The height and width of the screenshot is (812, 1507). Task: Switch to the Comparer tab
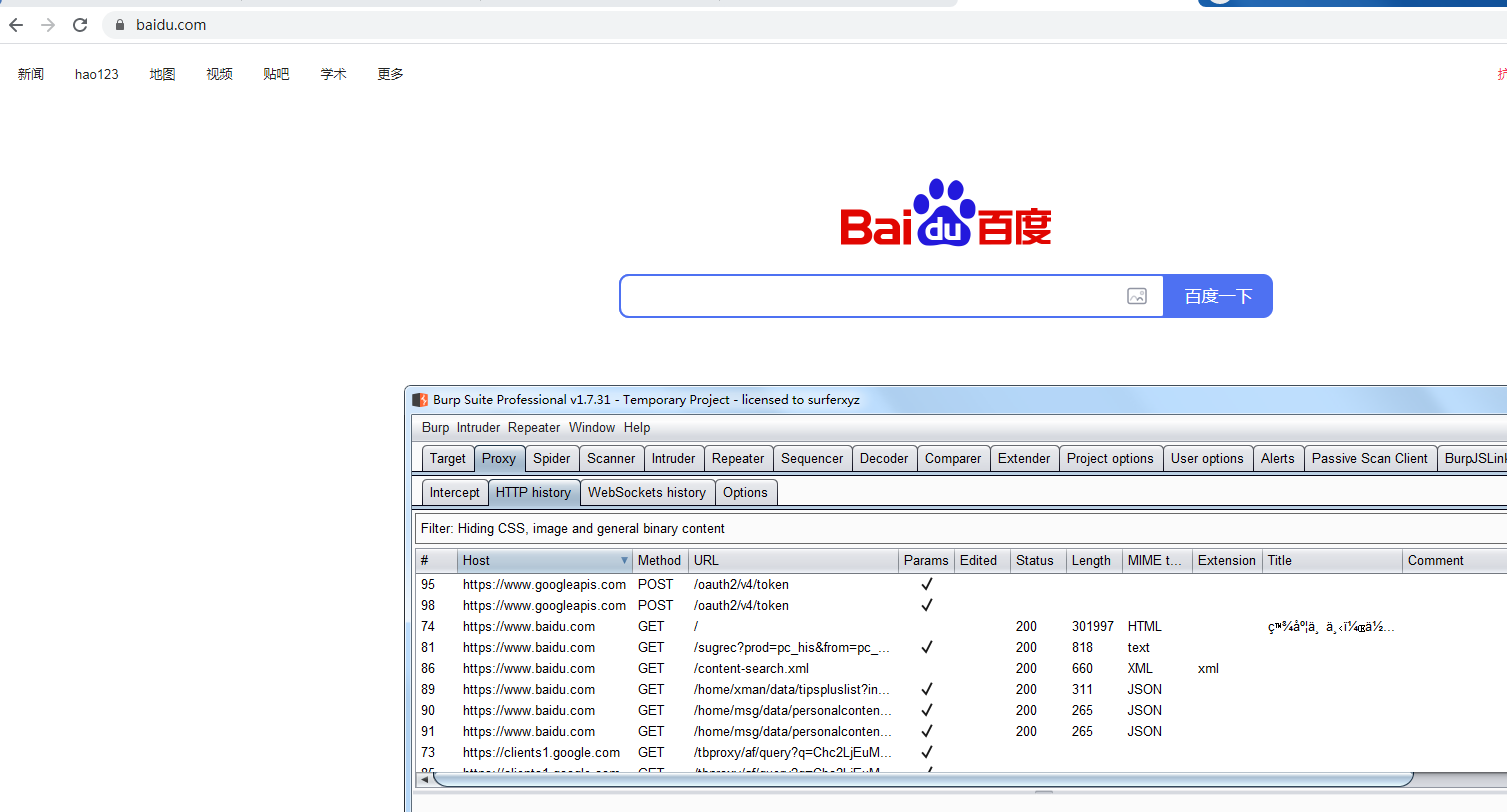pyautogui.click(x=953, y=458)
